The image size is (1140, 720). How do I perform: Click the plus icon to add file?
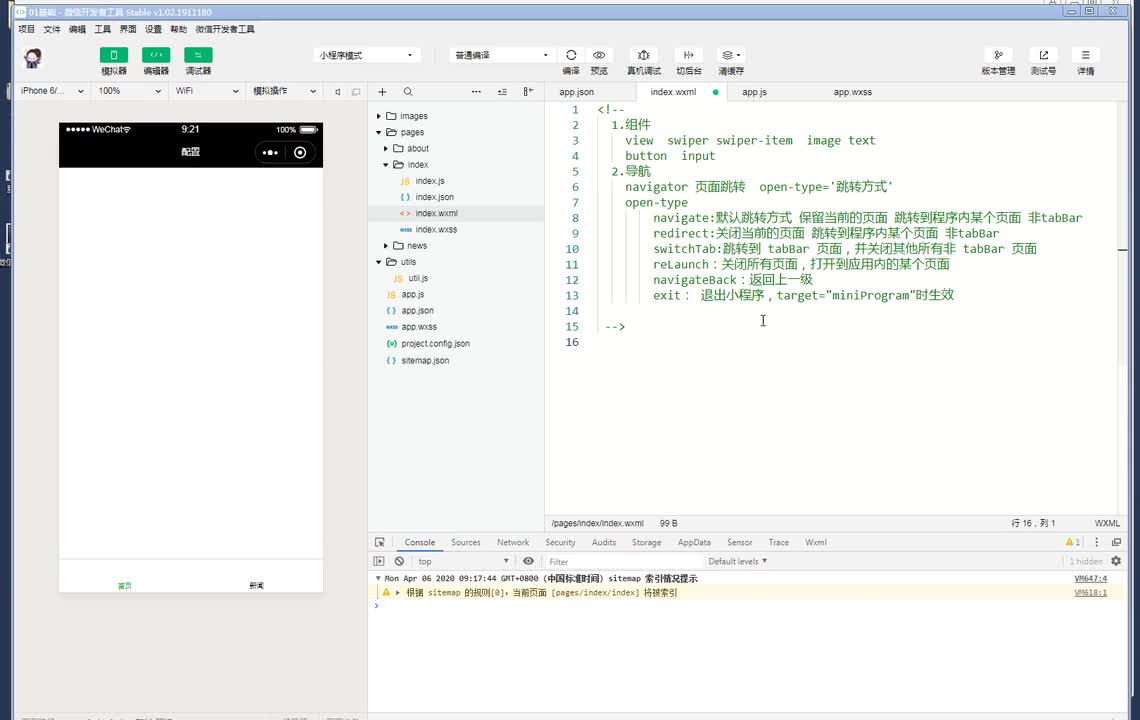[382, 92]
